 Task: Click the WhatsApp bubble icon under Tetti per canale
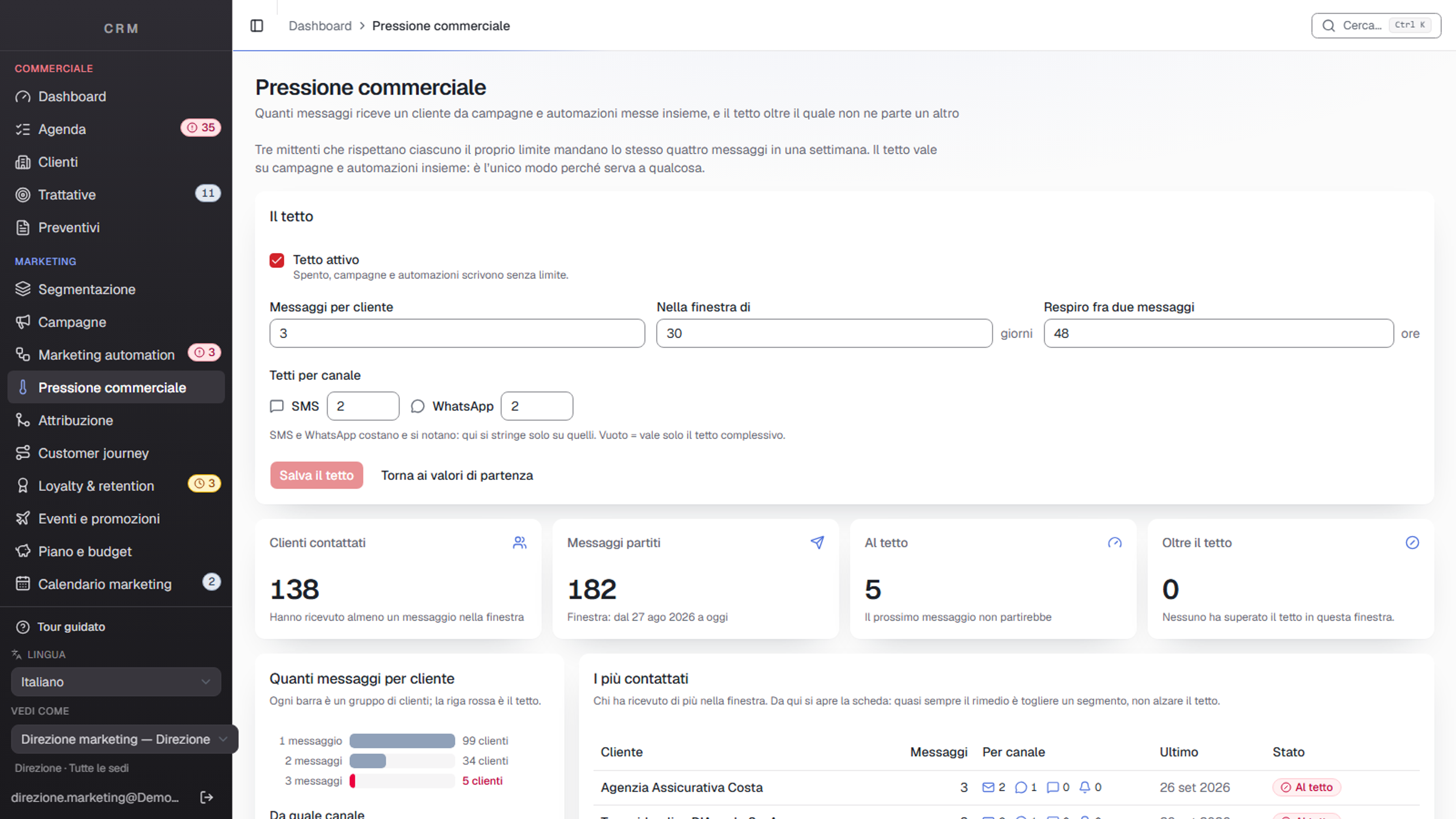[418, 406]
